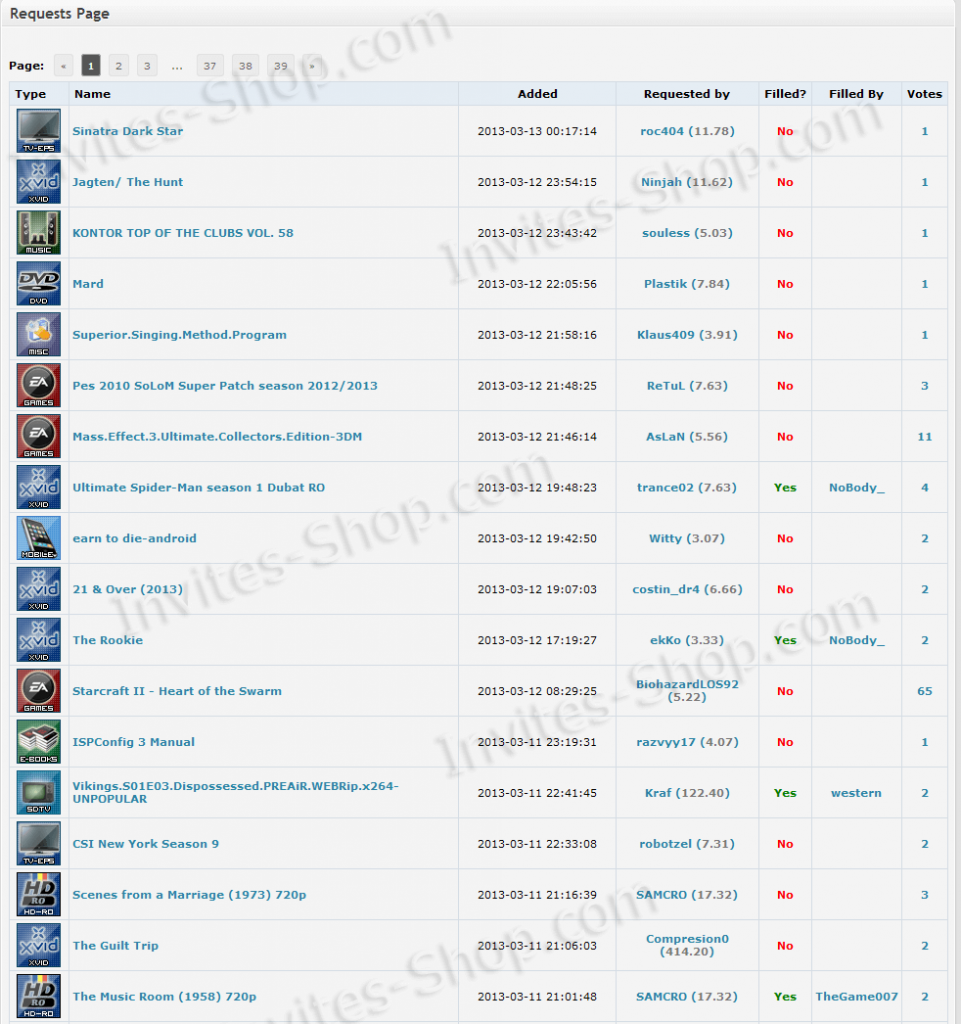Click the EA Games icon beside Starcraft II request

tap(37, 690)
